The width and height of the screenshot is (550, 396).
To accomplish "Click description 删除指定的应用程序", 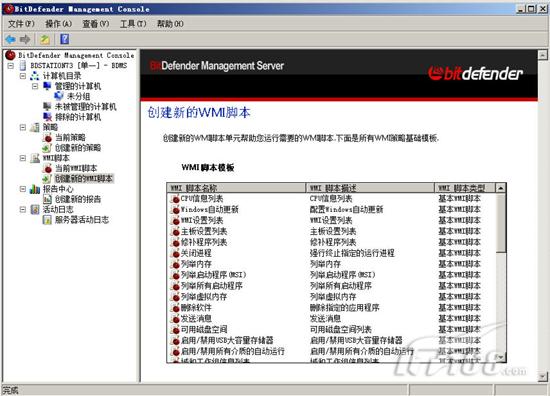I will (x=344, y=308).
